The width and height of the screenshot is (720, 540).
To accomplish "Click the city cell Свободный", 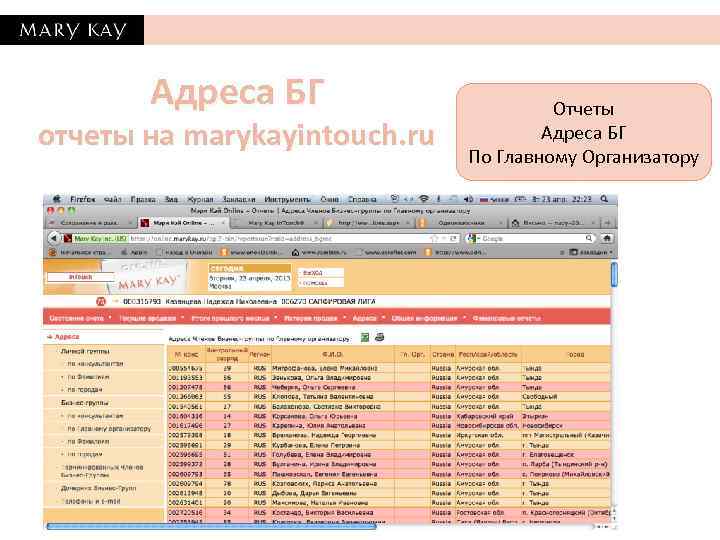I will click(540, 396).
